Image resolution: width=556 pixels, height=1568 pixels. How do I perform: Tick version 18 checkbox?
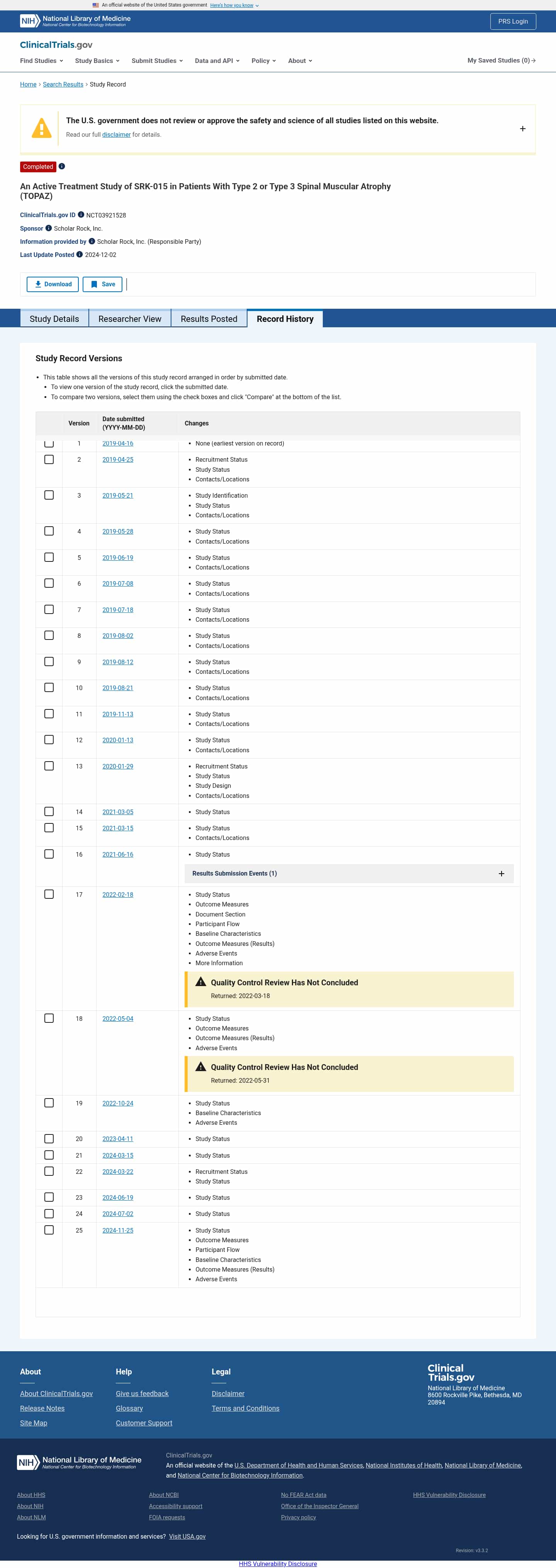[x=49, y=1018]
